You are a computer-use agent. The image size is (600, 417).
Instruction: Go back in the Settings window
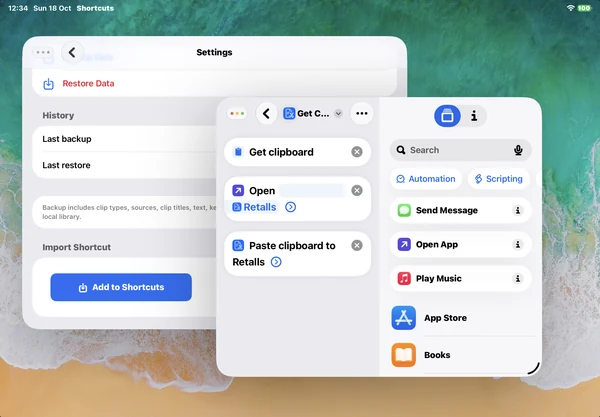tap(72, 52)
